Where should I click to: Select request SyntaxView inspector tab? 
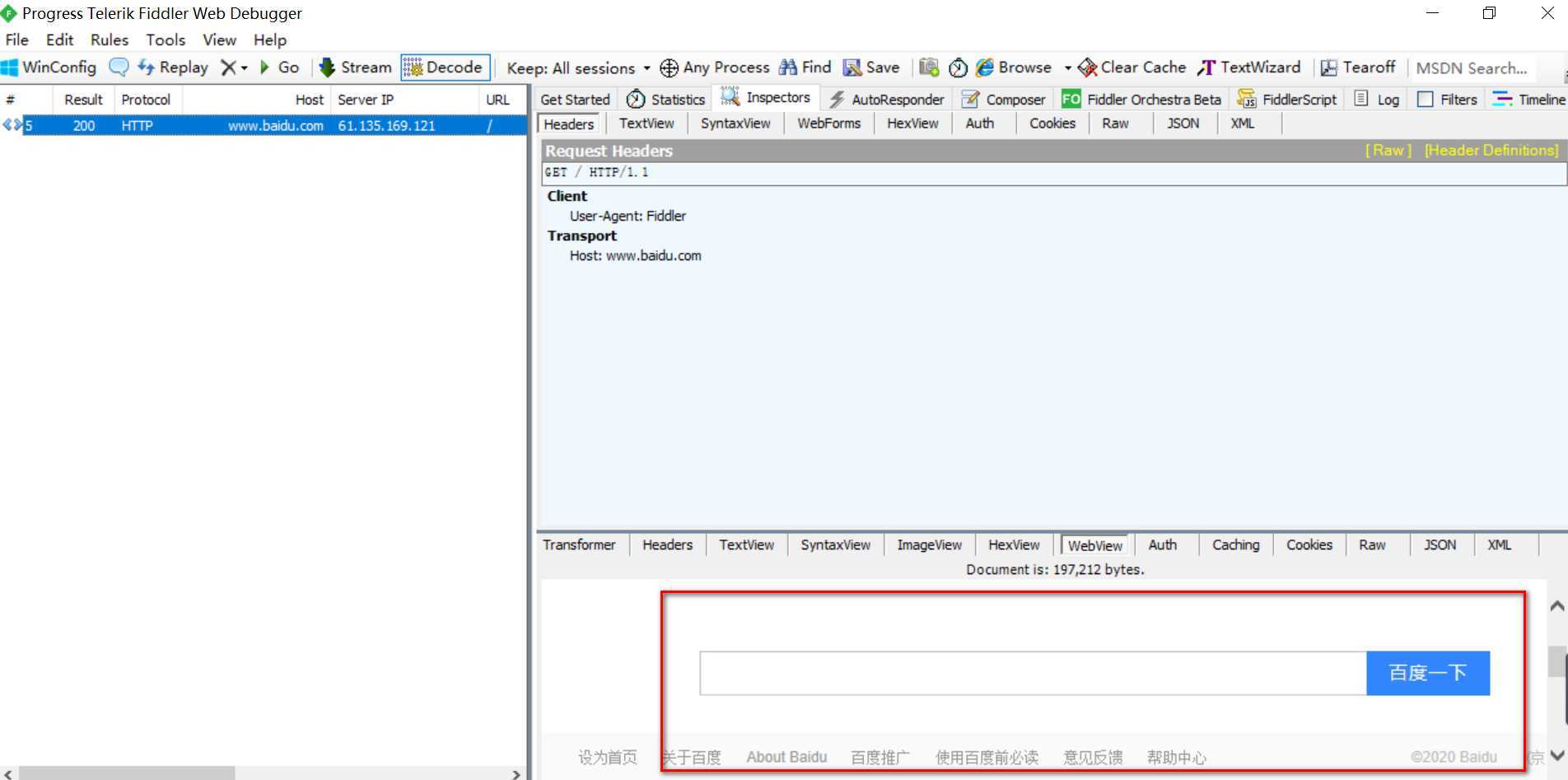(735, 124)
